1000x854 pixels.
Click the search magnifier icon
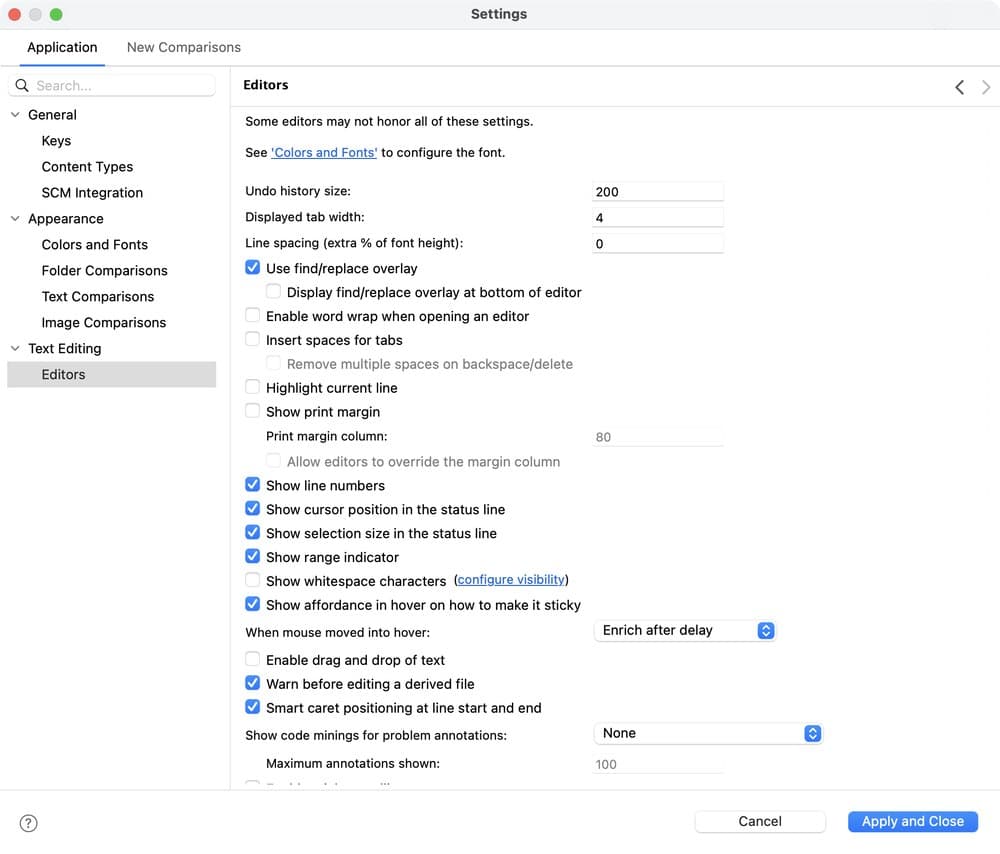[22, 85]
